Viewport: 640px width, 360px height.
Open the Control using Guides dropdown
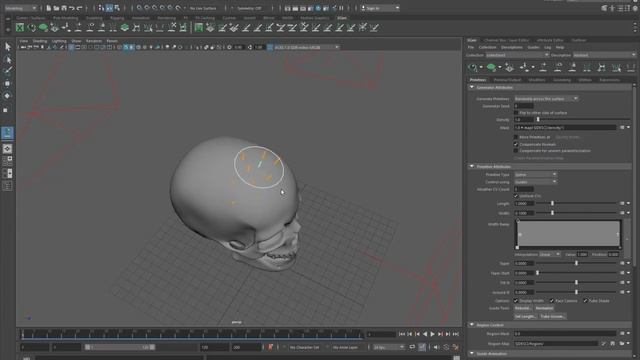tap(535, 182)
